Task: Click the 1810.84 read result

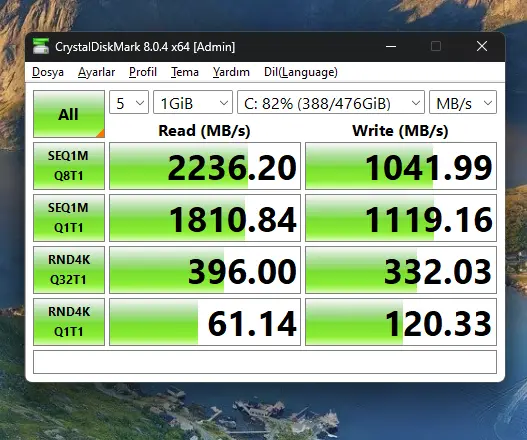Action: point(205,218)
